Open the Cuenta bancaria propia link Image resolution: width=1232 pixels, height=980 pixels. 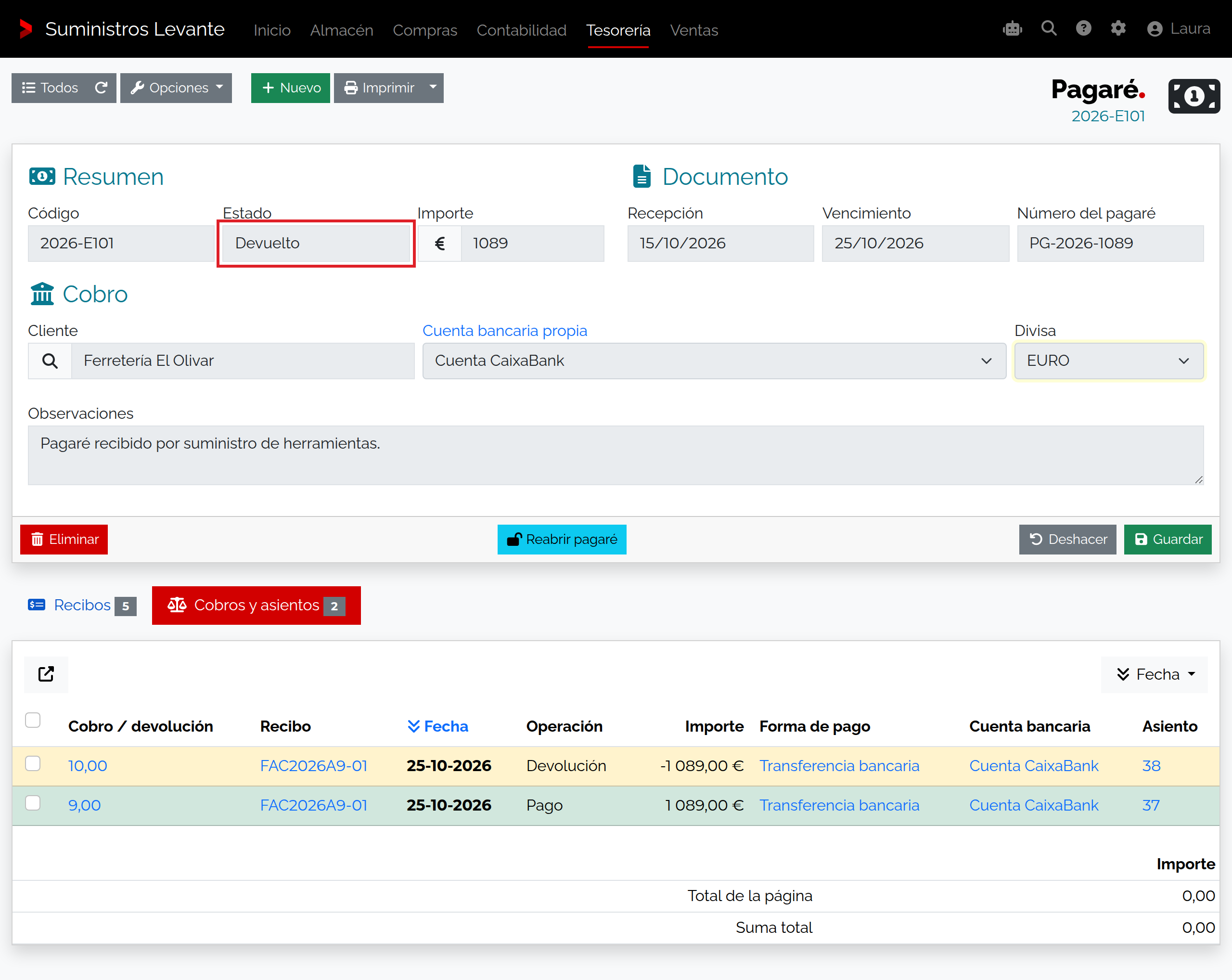click(x=504, y=330)
